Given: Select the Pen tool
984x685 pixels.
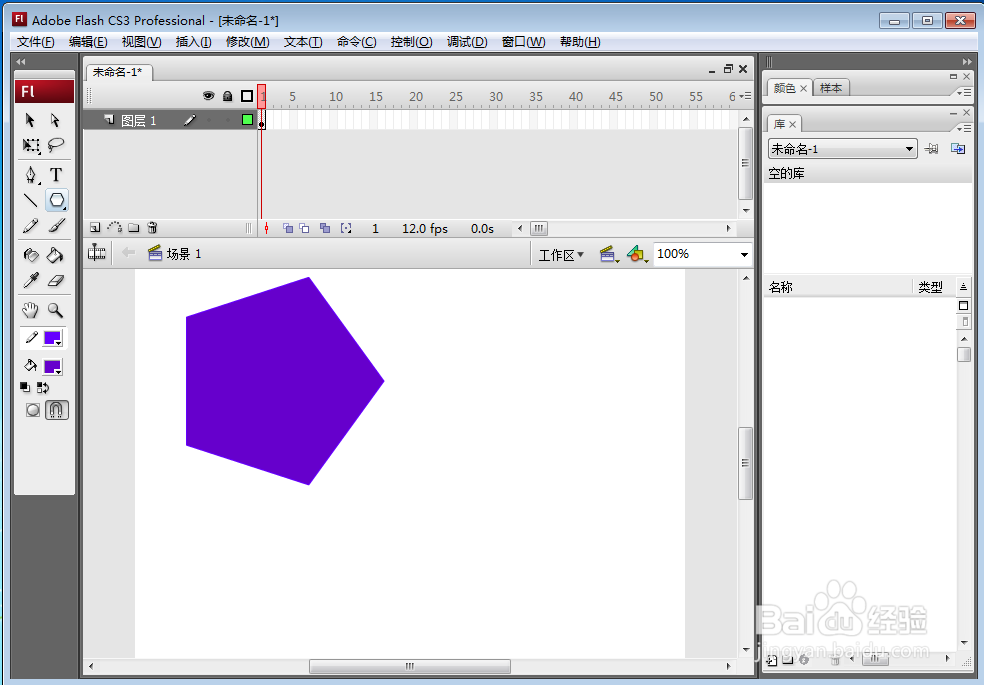Looking at the screenshot, I should pos(30,174).
